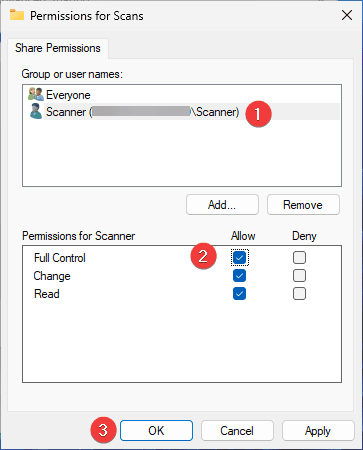Toggle Allow for Full Control

click(x=239, y=257)
